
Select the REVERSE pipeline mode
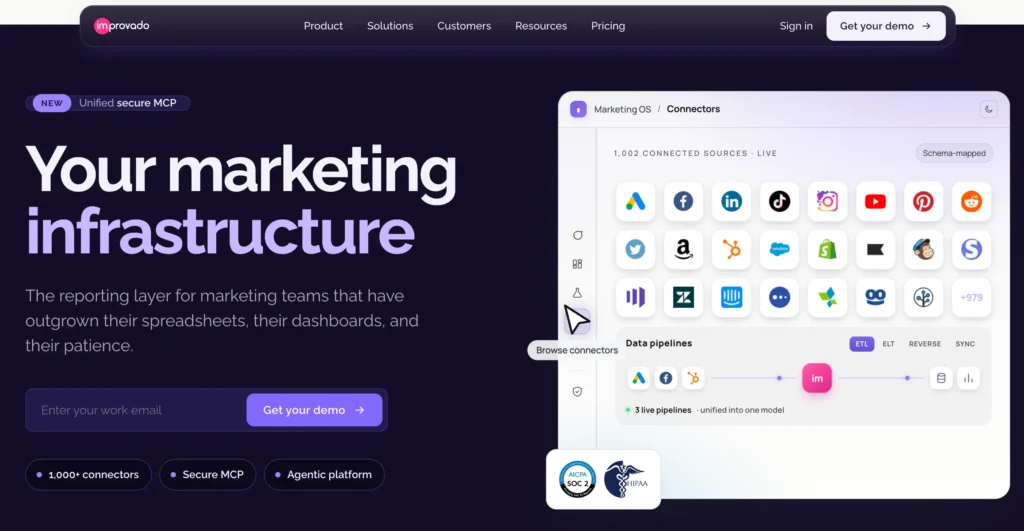point(925,344)
